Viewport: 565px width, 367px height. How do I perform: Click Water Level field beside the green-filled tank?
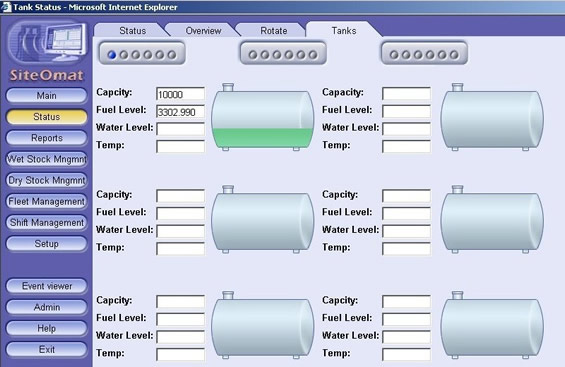click(181, 129)
